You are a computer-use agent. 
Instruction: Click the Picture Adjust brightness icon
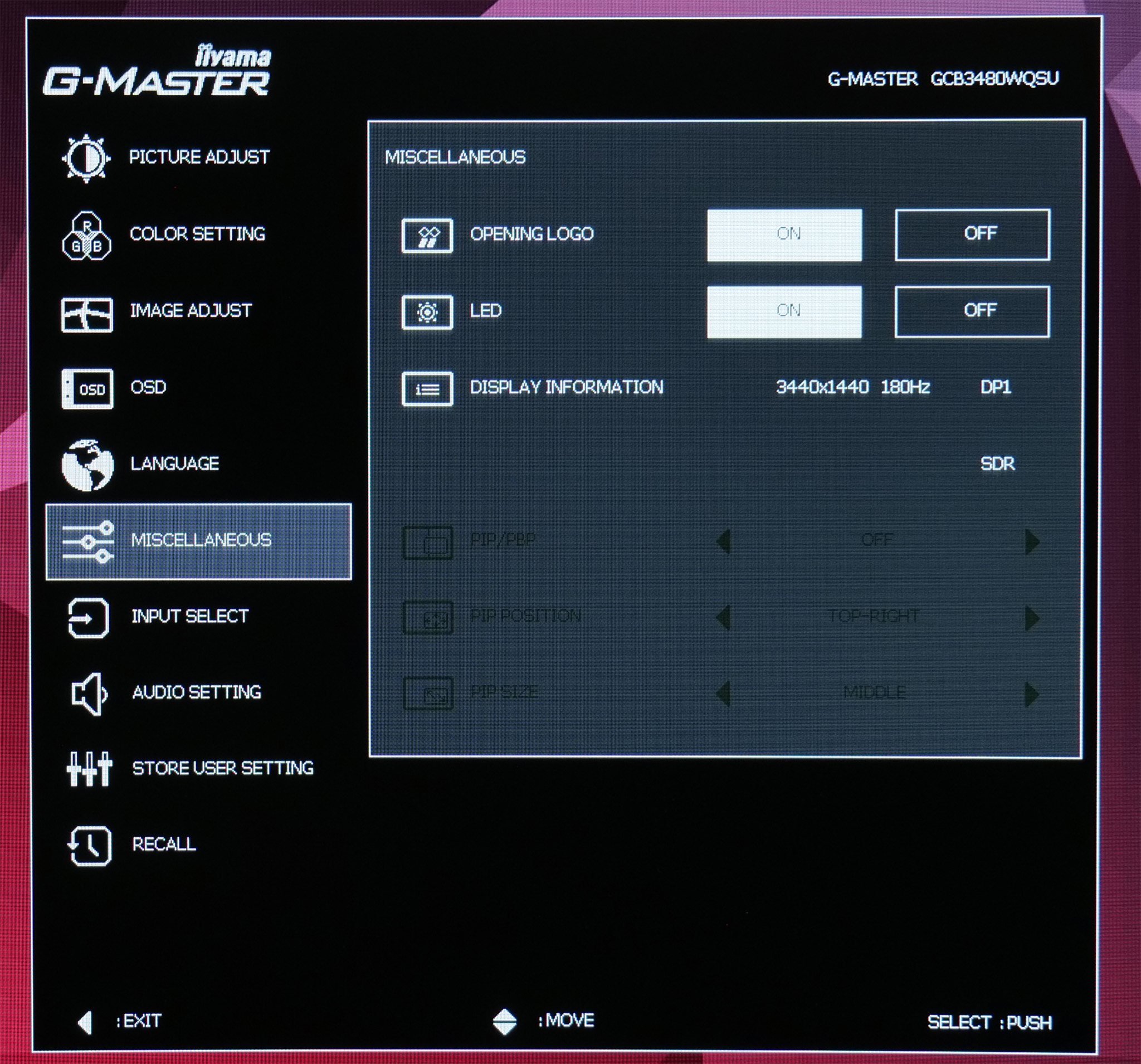(x=86, y=158)
